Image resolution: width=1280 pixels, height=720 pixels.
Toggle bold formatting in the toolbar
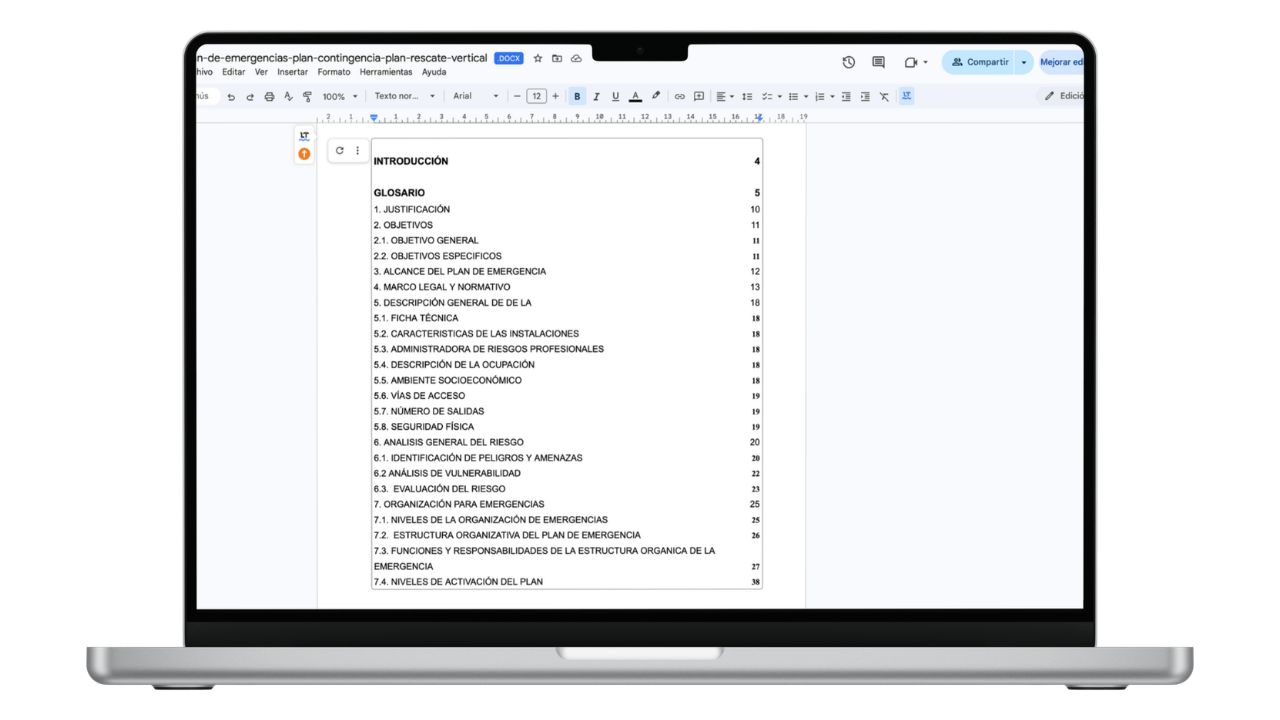[x=577, y=97]
